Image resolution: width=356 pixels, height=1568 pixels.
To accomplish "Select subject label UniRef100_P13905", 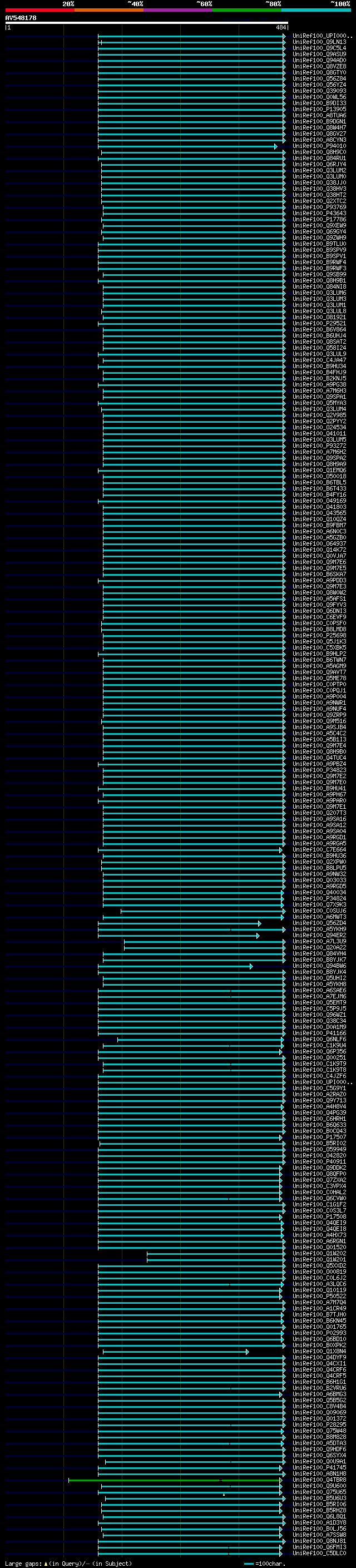I will 319,110.
